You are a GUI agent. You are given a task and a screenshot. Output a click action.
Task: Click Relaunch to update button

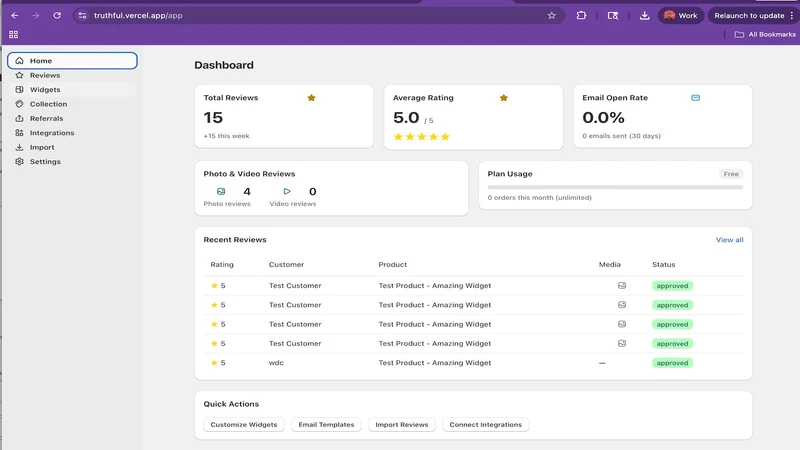pyautogui.click(x=753, y=15)
